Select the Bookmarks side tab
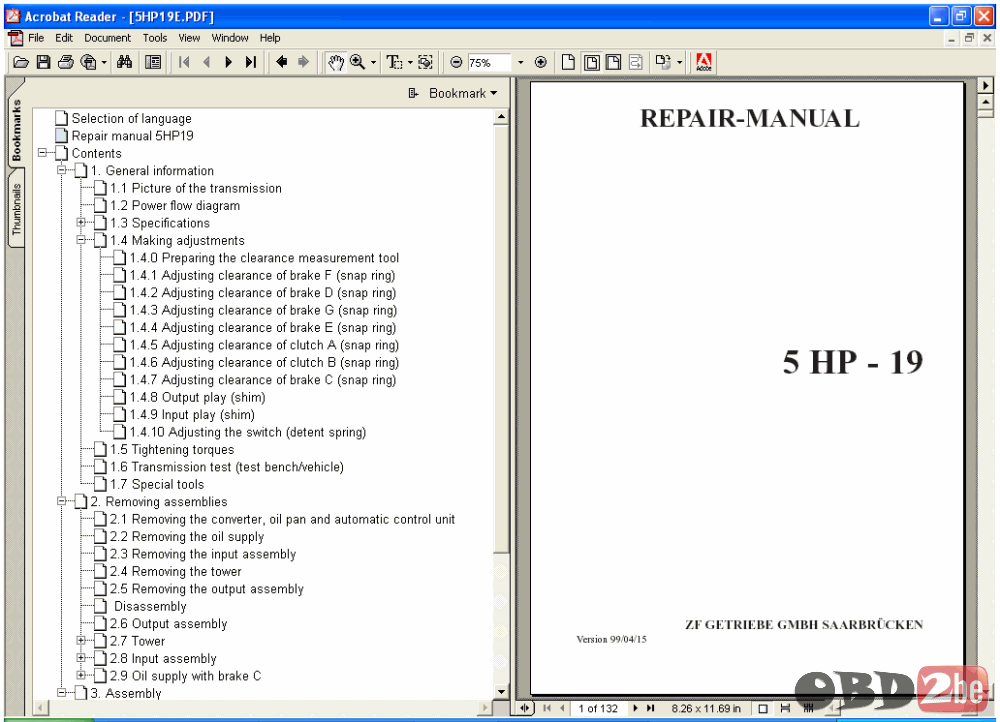Image resolution: width=1000 pixels, height=722 pixels. pyautogui.click(x=16, y=129)
